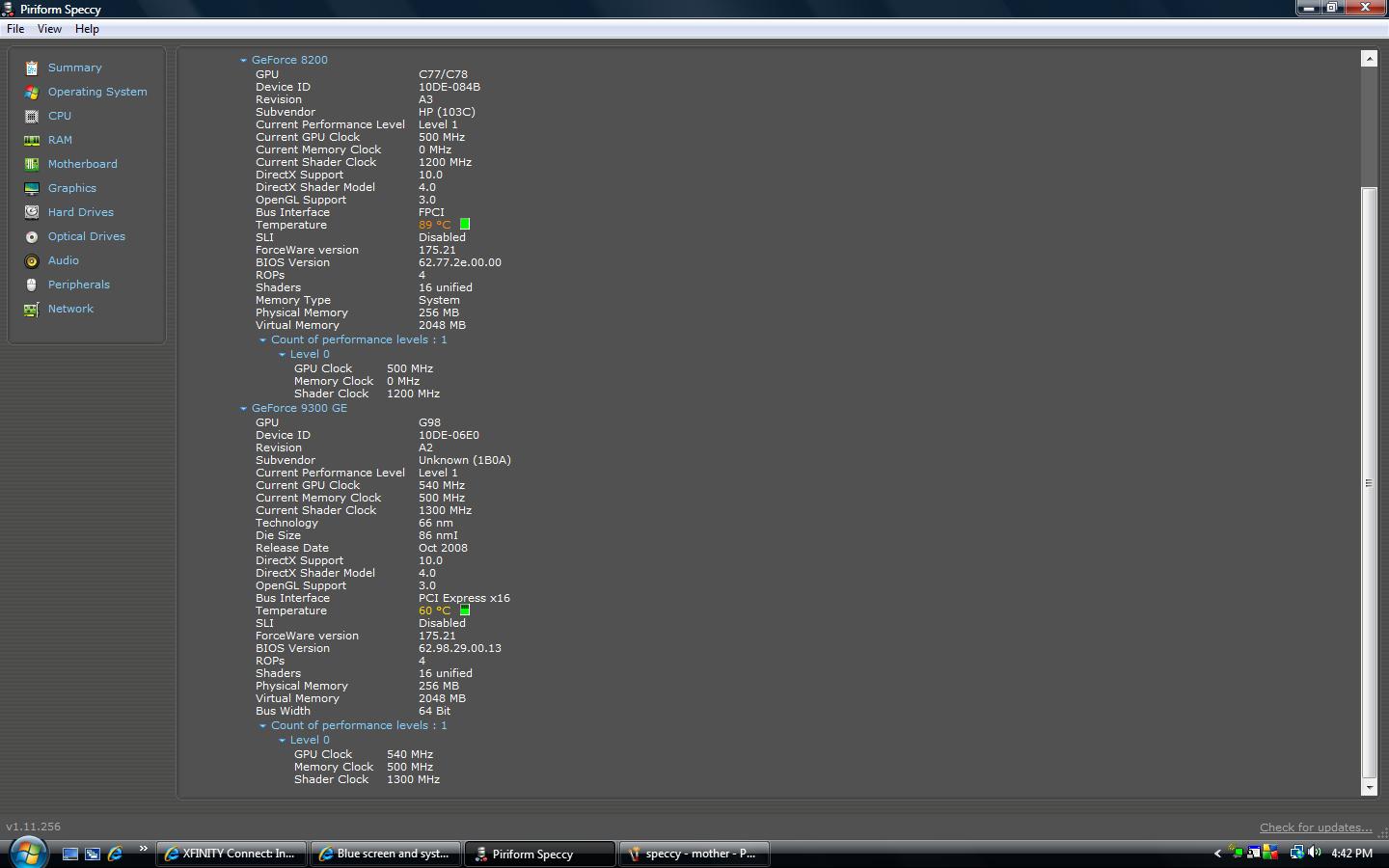Open the Summary section icon

coord(32,68)
